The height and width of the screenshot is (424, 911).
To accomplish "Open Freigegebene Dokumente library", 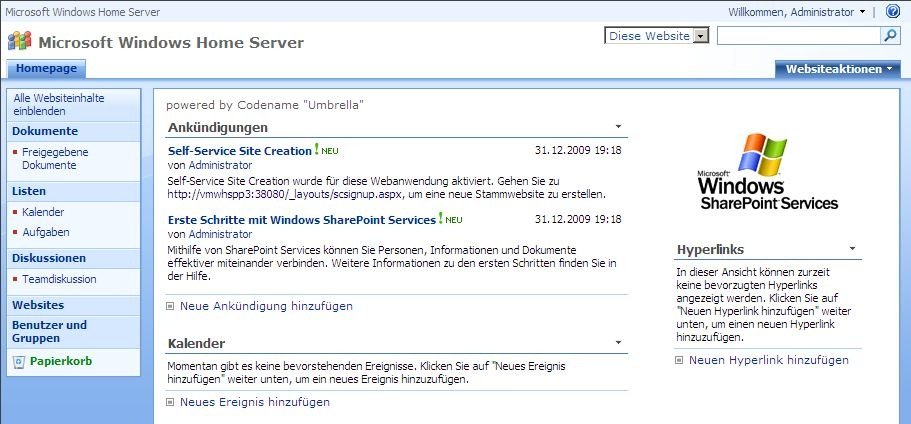I will [x=55, y=159].
